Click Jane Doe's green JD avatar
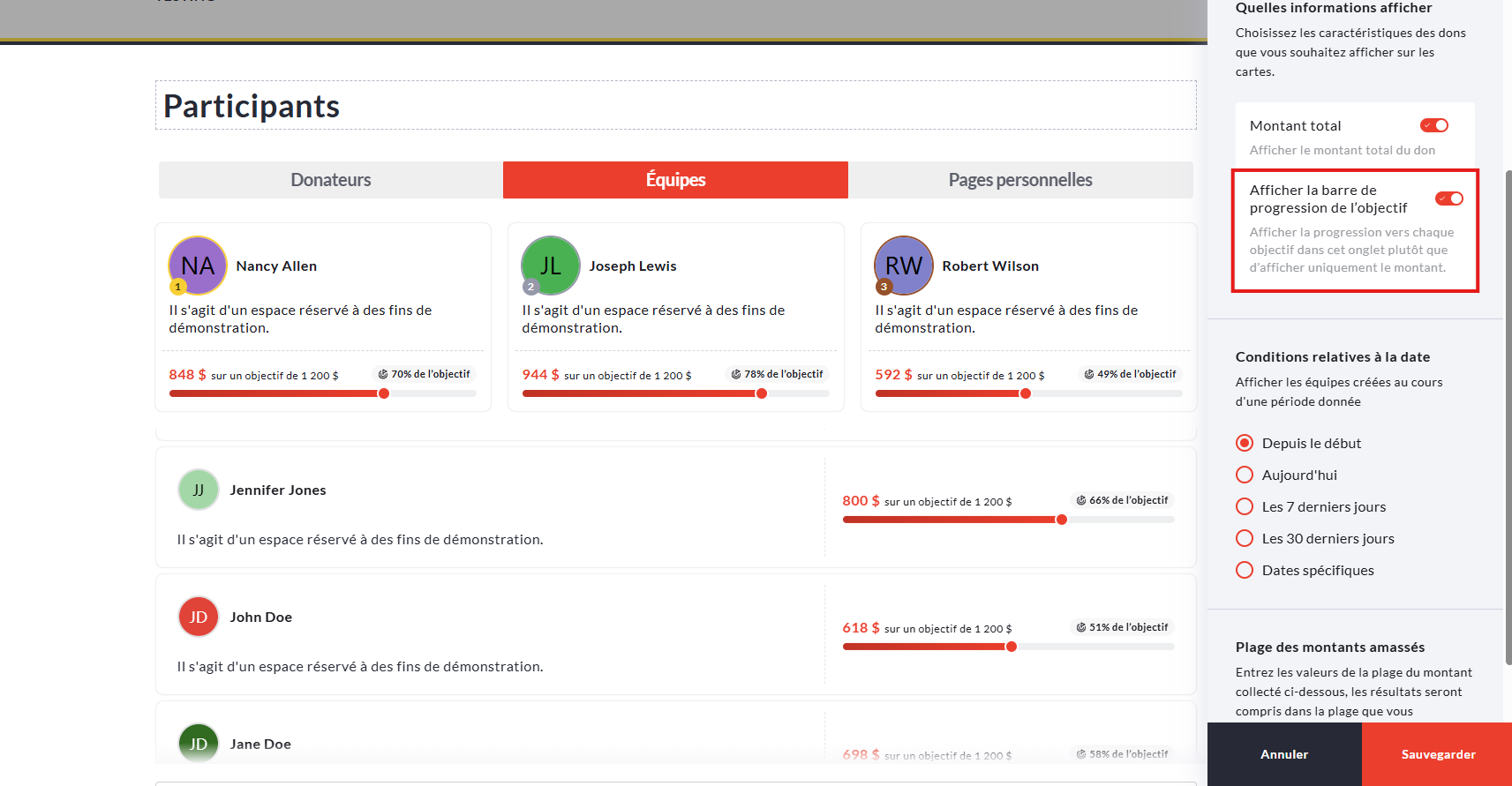1512x786 pixels. coord(199,744)
